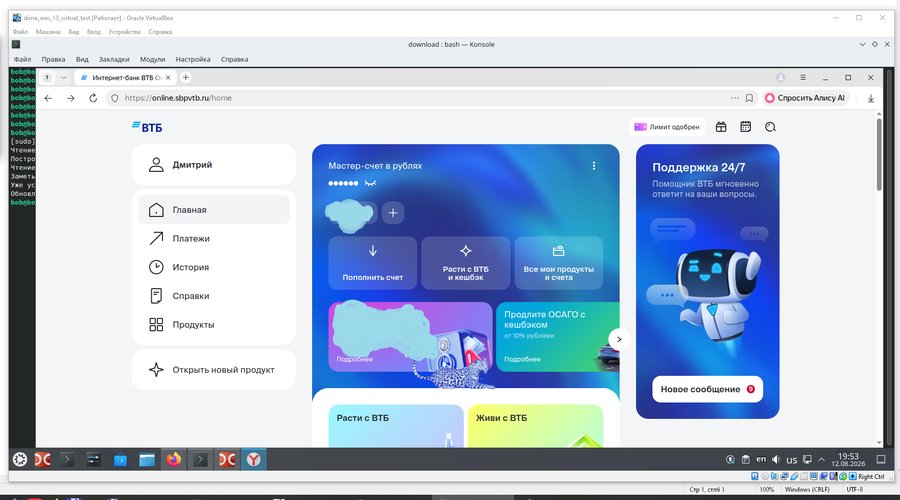This screenshot has width=900, height=500.
Task: Open Подробнее on the ОСАГО banner
Action: (x=522, y=359)
